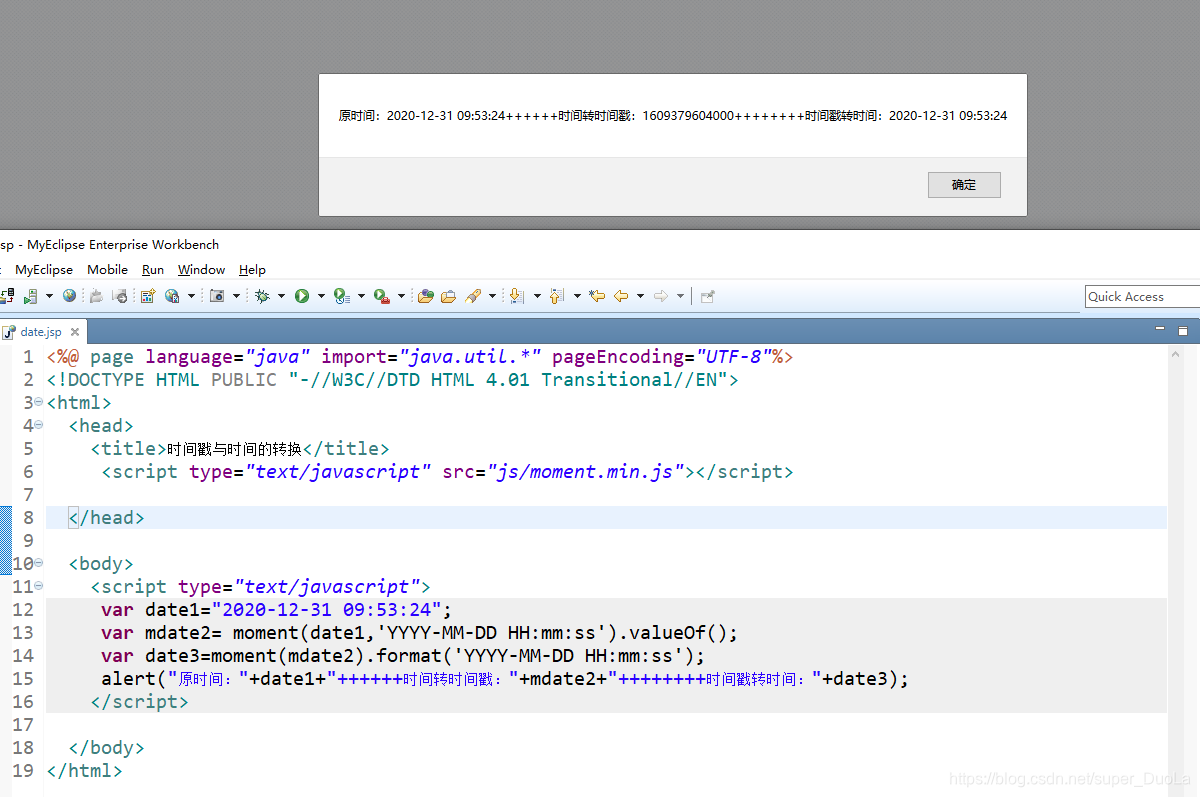The width and height of the screenshot is (1200, 797).
Task: Click the alert dialog message text
Action: 673,116
